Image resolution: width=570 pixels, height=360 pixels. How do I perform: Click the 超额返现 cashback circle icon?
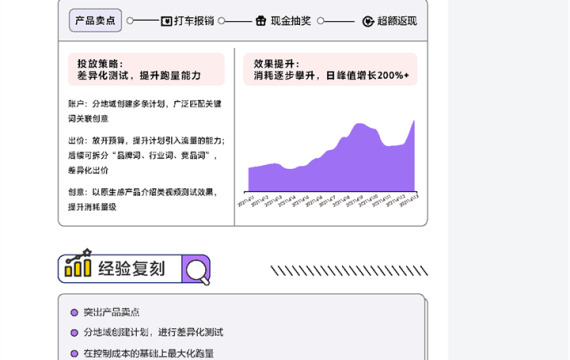(368, 21)
